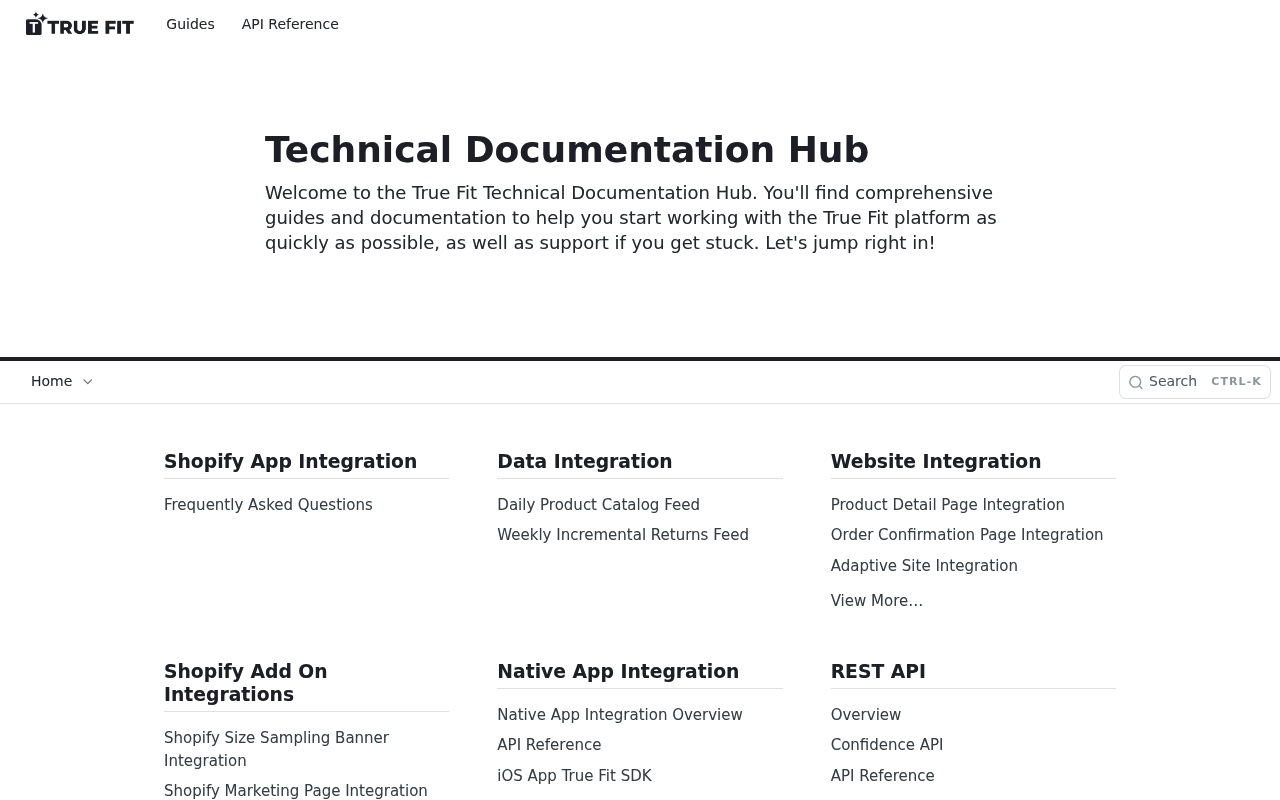1280x800 pixels.
Task: Click the True Fit logo
Action: 80,24
